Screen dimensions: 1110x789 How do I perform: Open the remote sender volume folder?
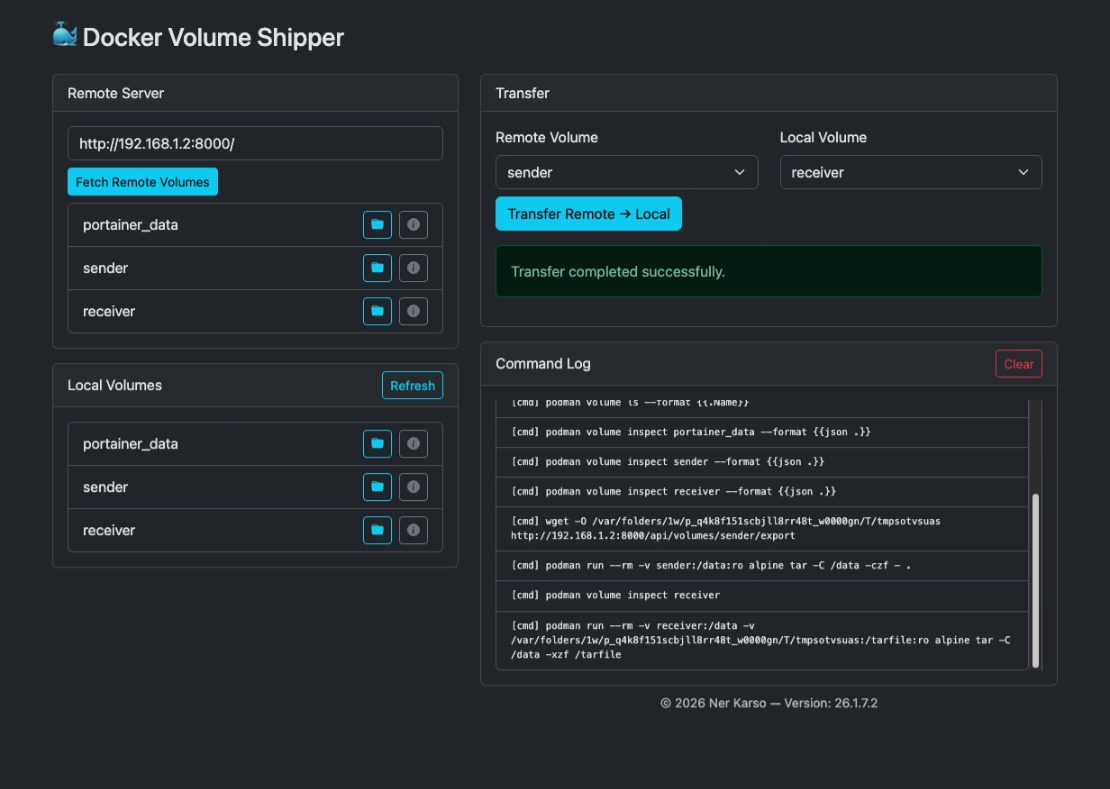tap(377, 268)
